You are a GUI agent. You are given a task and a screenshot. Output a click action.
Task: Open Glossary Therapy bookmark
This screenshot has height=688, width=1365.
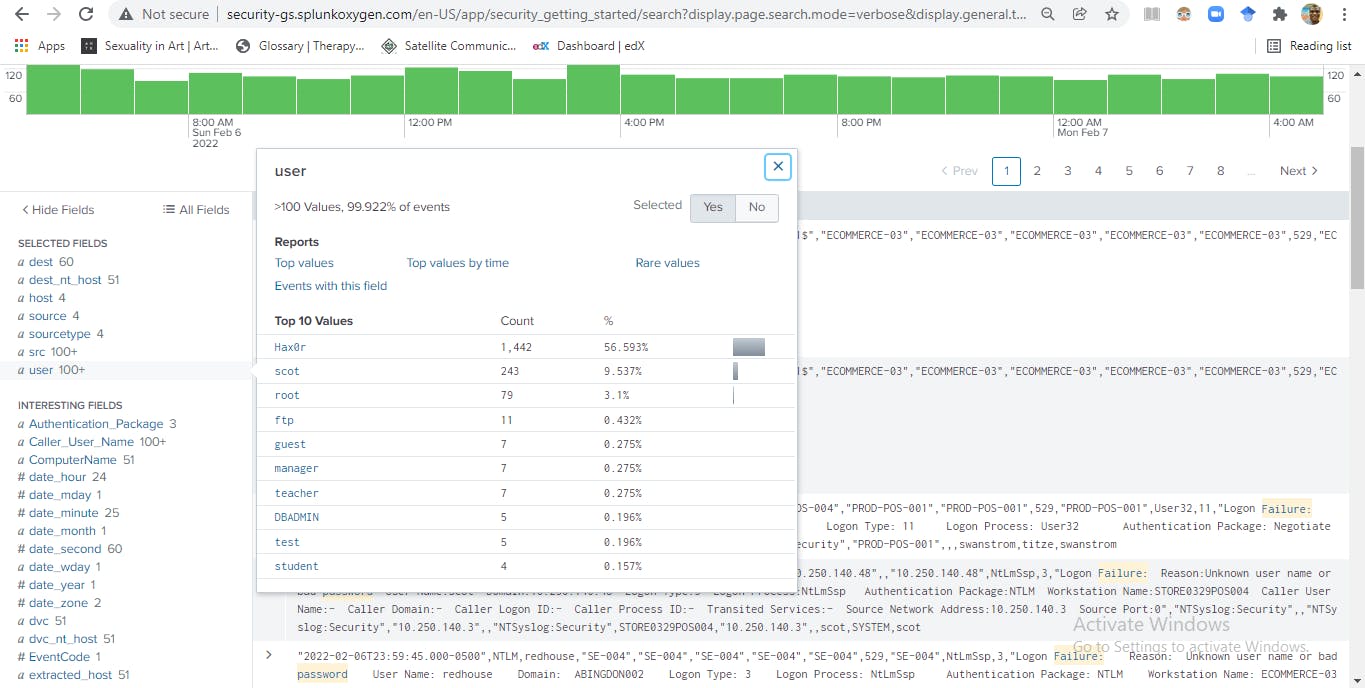[x=300, y=46]
